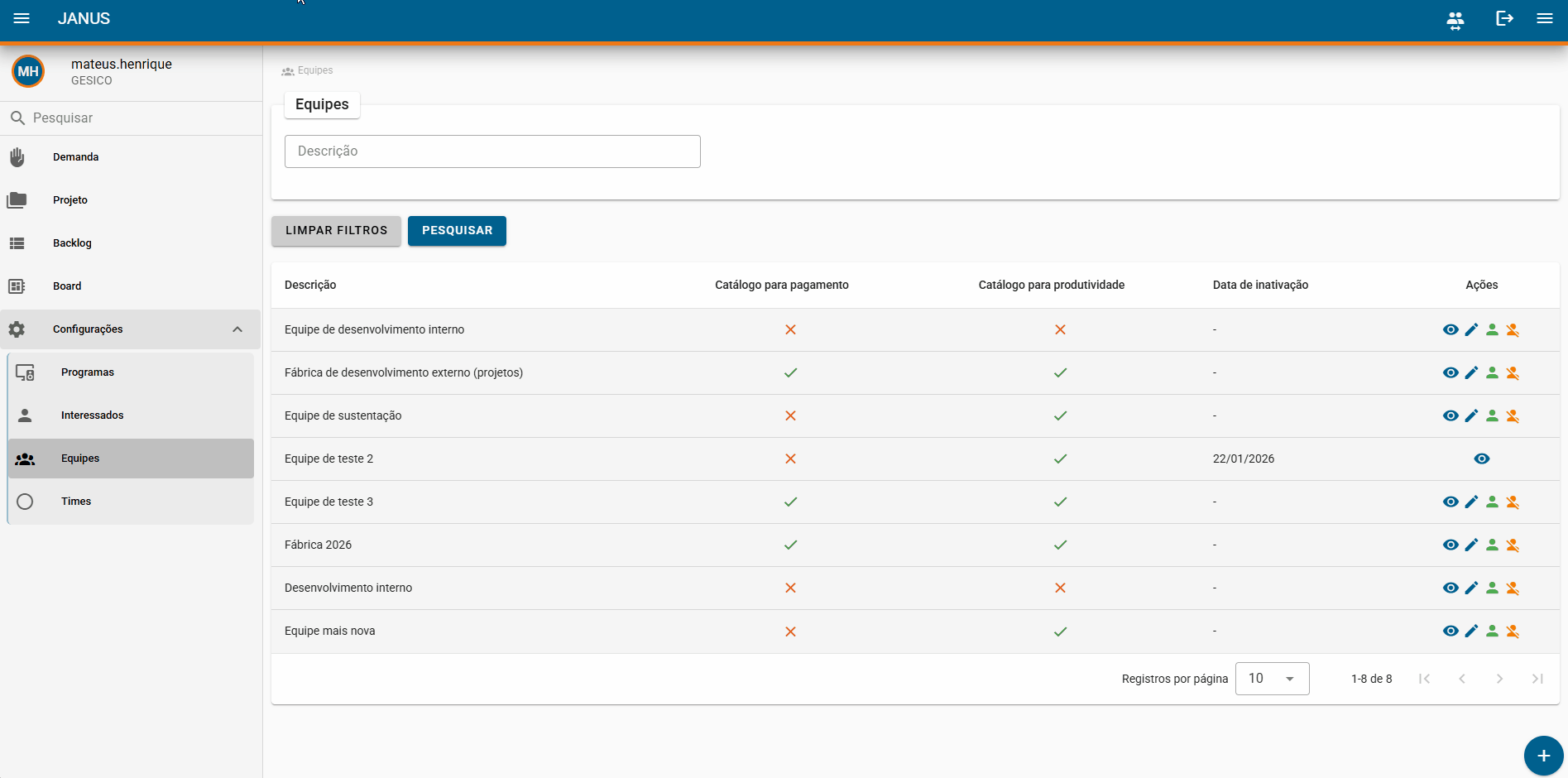Click the mateus.henrique username
Viewport: 1568px width, 778px height.
122,64
